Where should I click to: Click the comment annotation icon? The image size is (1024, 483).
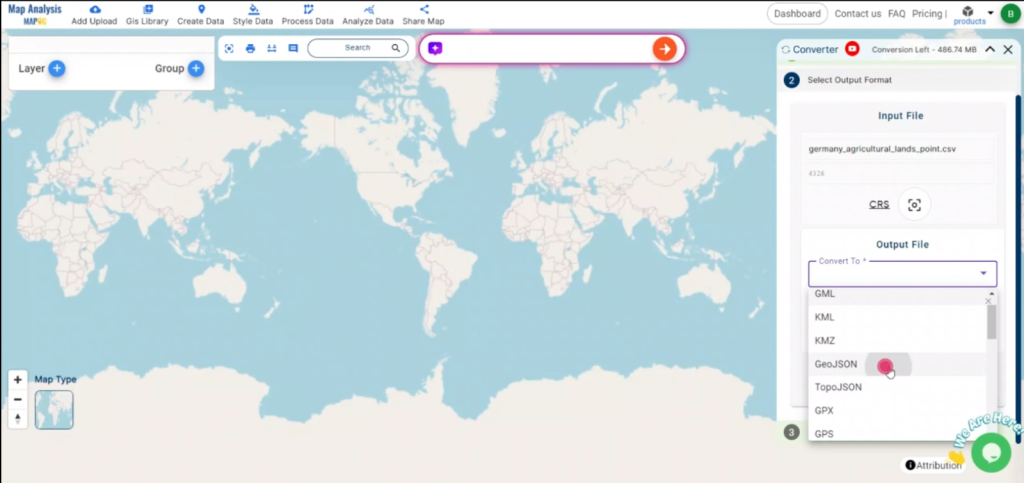(x=293, y=48)
